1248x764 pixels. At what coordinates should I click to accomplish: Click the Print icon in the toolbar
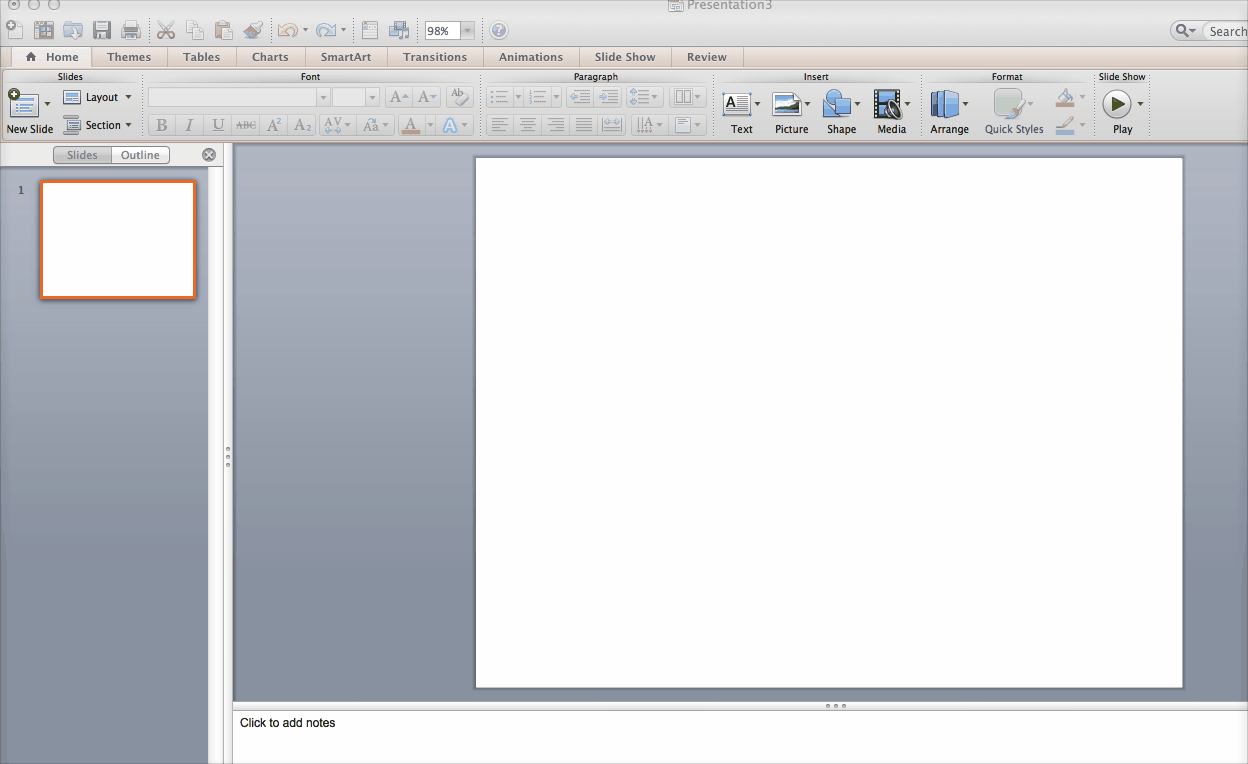click(130, 31)
